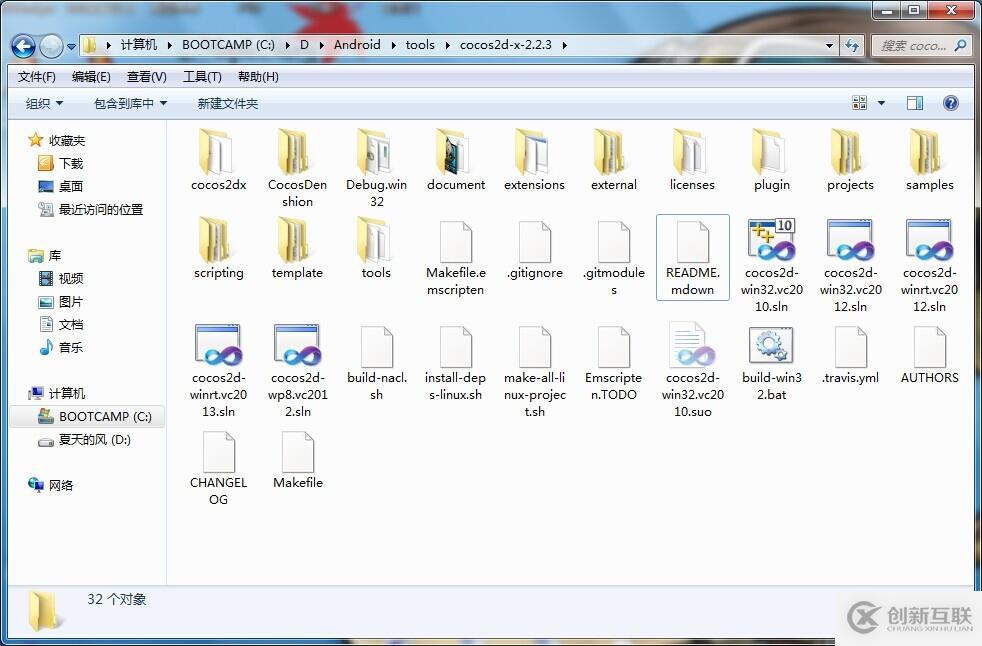
Task: Select cocos2d-wp8.vc2012.sln solution file
Action: click(x=297, y=371)
